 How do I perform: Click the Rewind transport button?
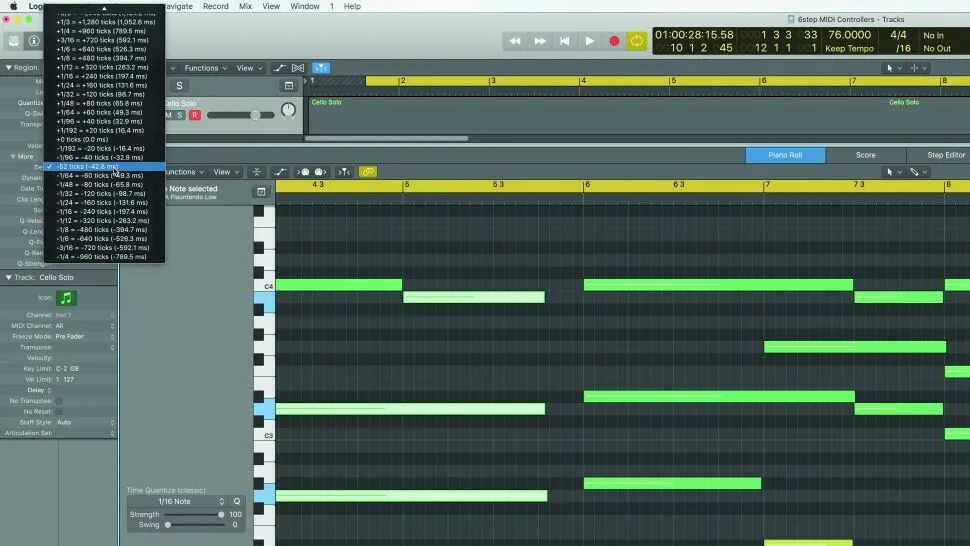514,41
